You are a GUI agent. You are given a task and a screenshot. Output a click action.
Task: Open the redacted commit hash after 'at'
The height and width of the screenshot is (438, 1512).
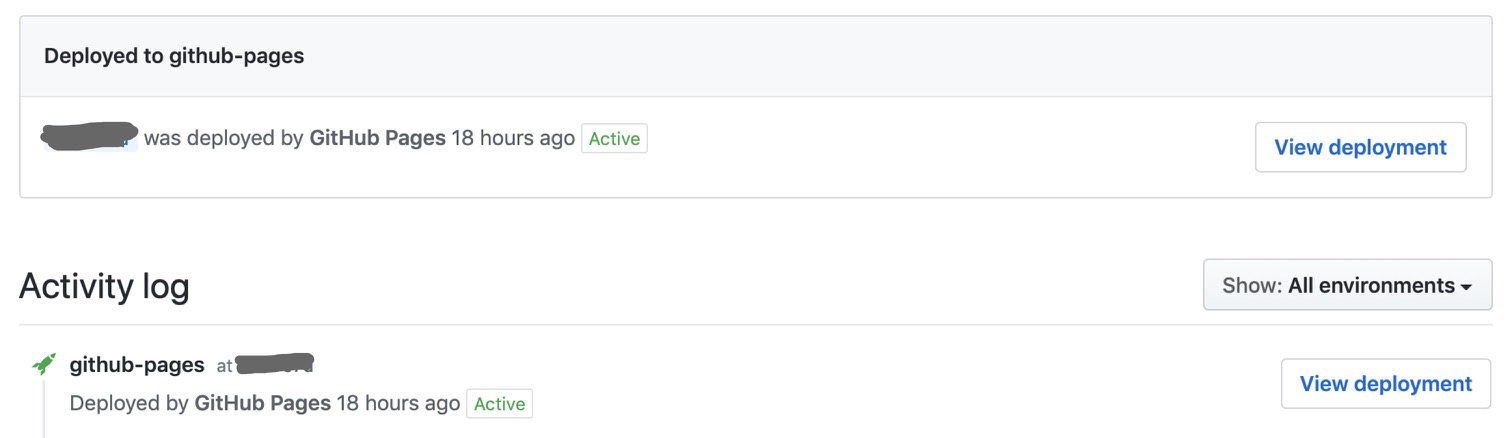click(275, 364)
